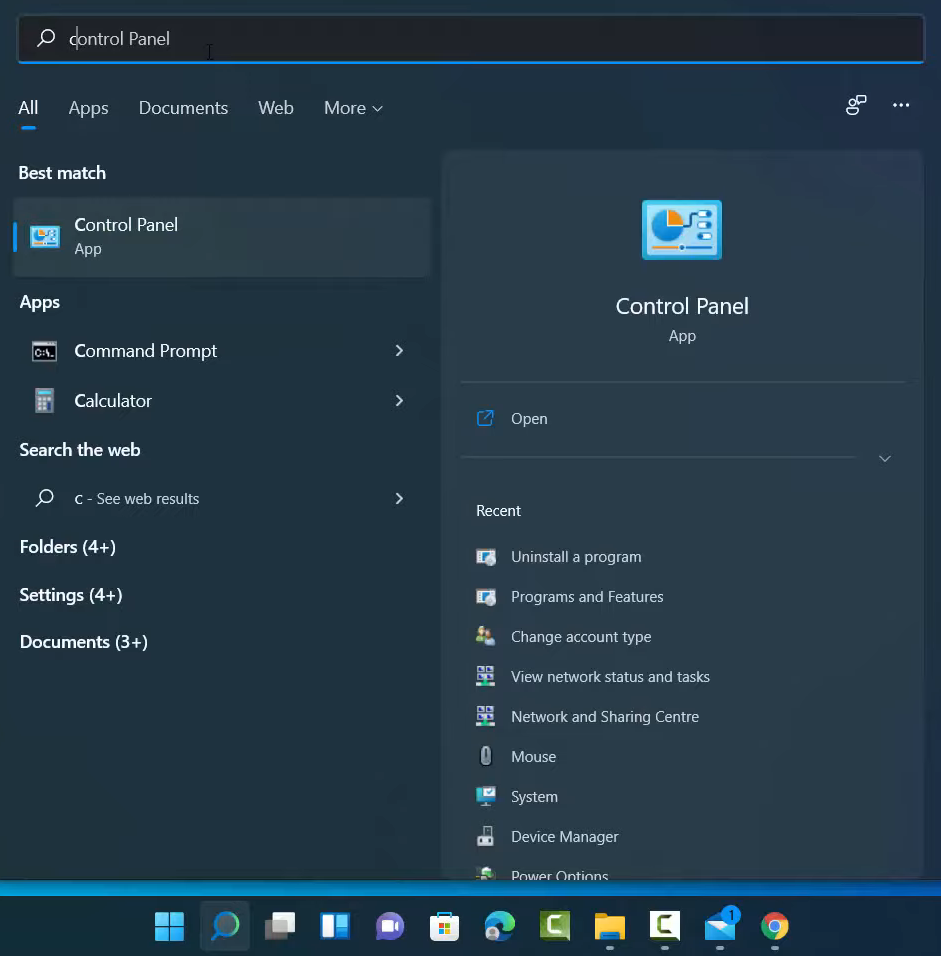Click the three-dots options icon
The width and height of the screenshot is (941, 956).
click(x=901, y=106)
